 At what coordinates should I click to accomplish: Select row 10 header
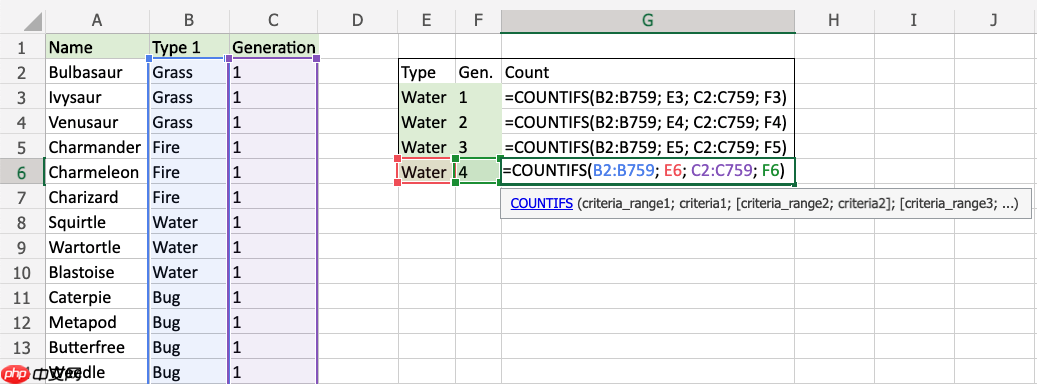click(x=21, y=272)
